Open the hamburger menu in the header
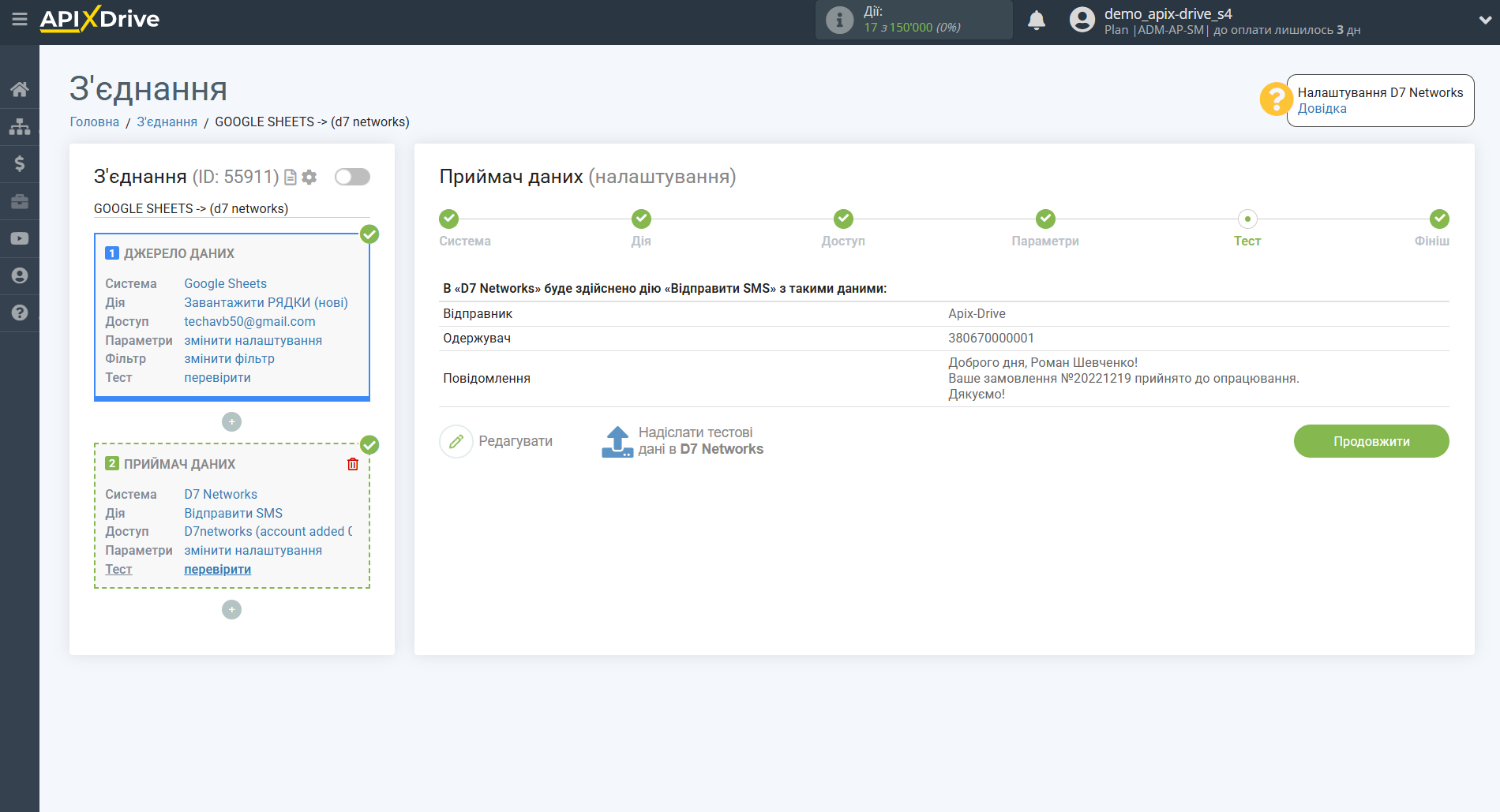This screenshot has height=812, width=1500. pyautogui.click(x=19, y=19)
